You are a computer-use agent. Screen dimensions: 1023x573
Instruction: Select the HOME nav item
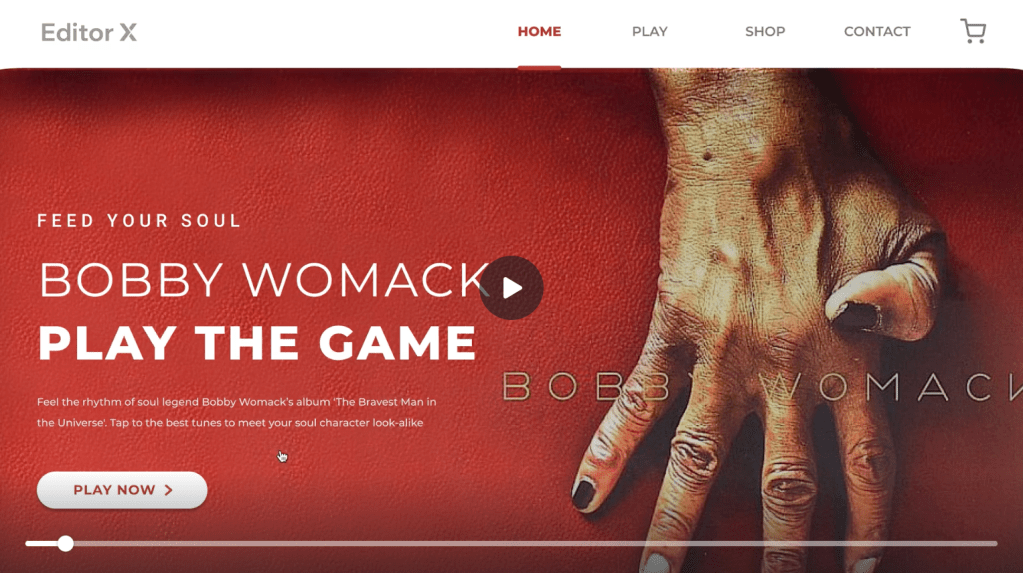click(x=539, y=31)
